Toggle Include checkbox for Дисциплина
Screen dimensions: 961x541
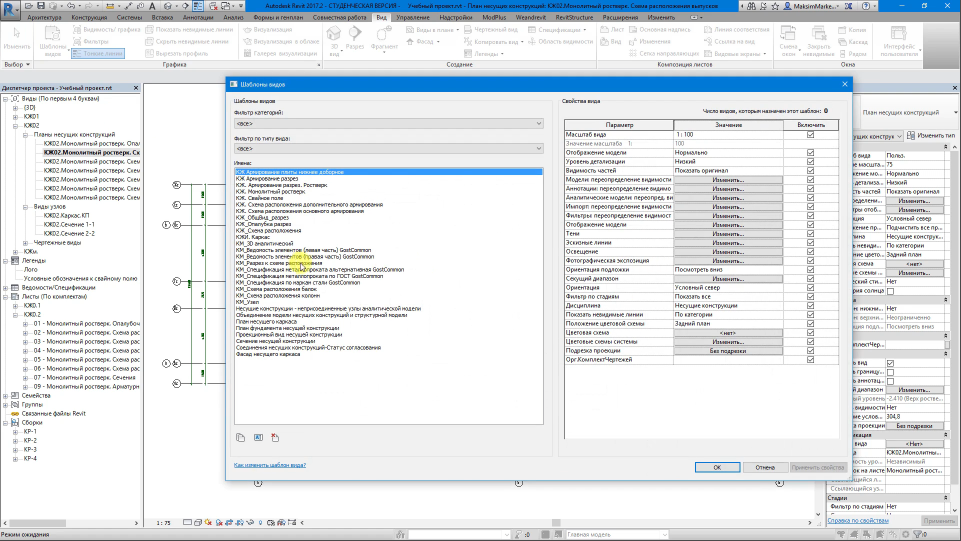click(x=810, y=305)
